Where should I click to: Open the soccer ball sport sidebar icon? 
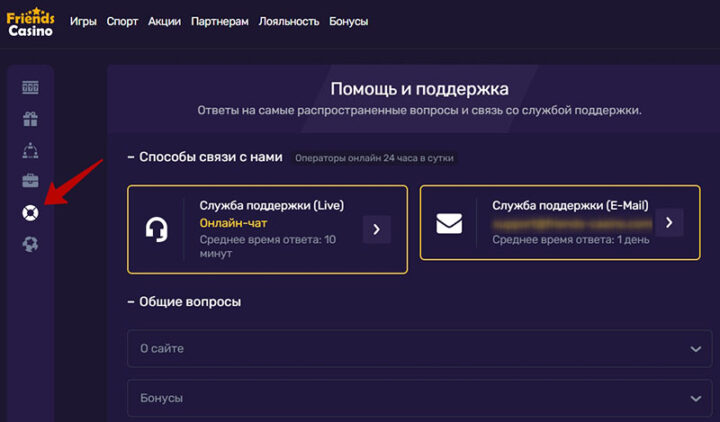(30, 244)
